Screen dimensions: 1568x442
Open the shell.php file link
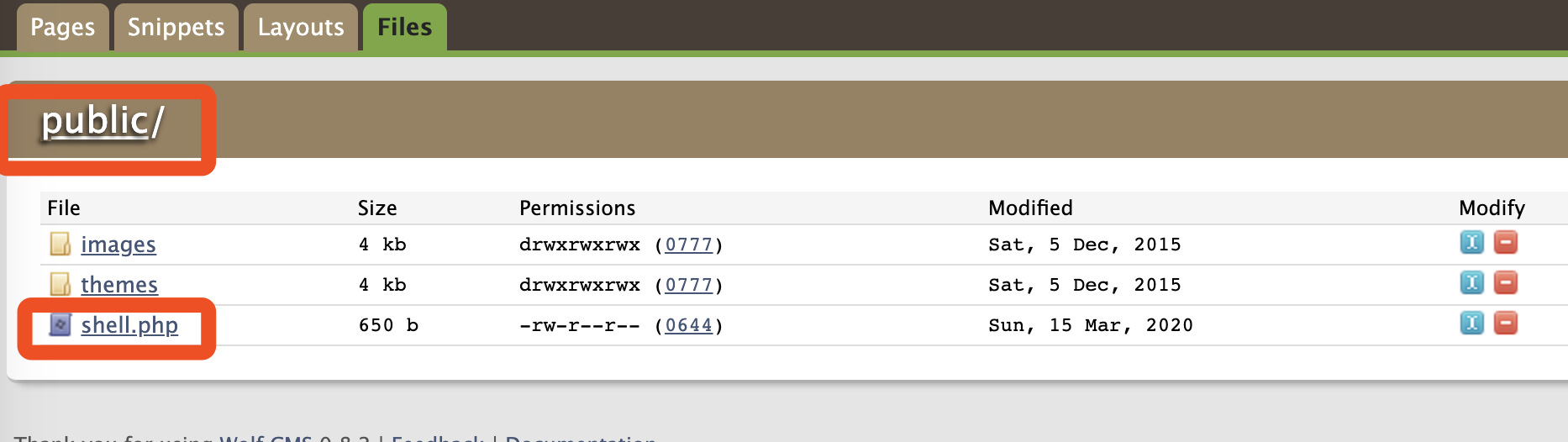129,325
